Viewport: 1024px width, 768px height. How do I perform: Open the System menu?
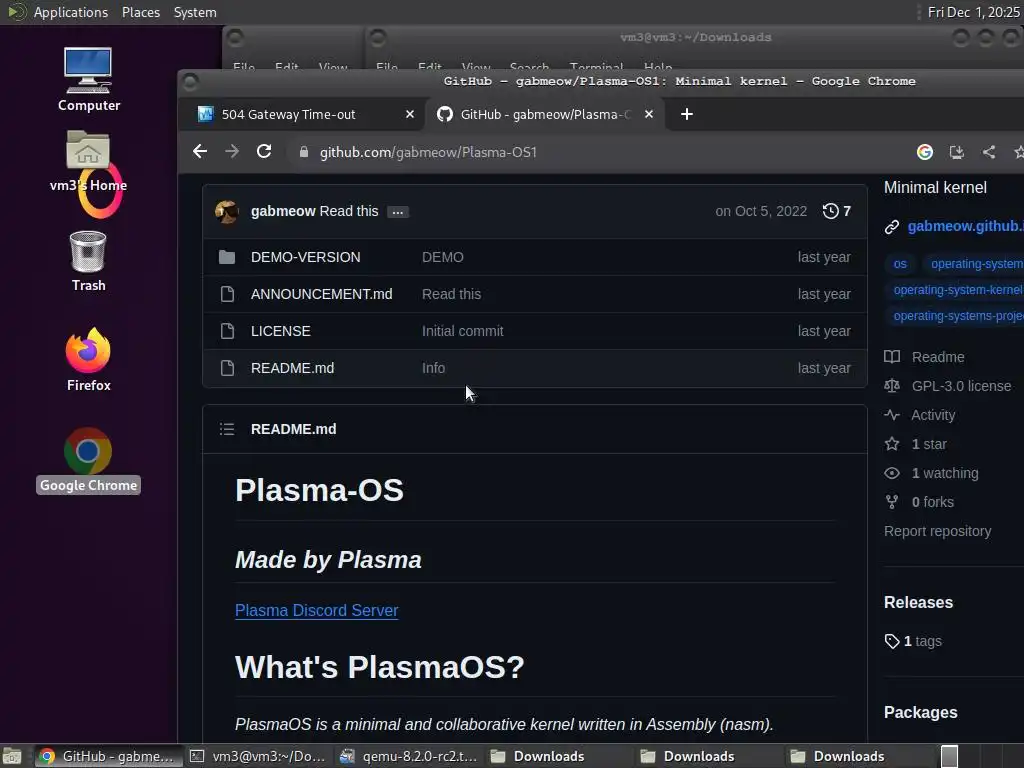[x=195, y=12]
